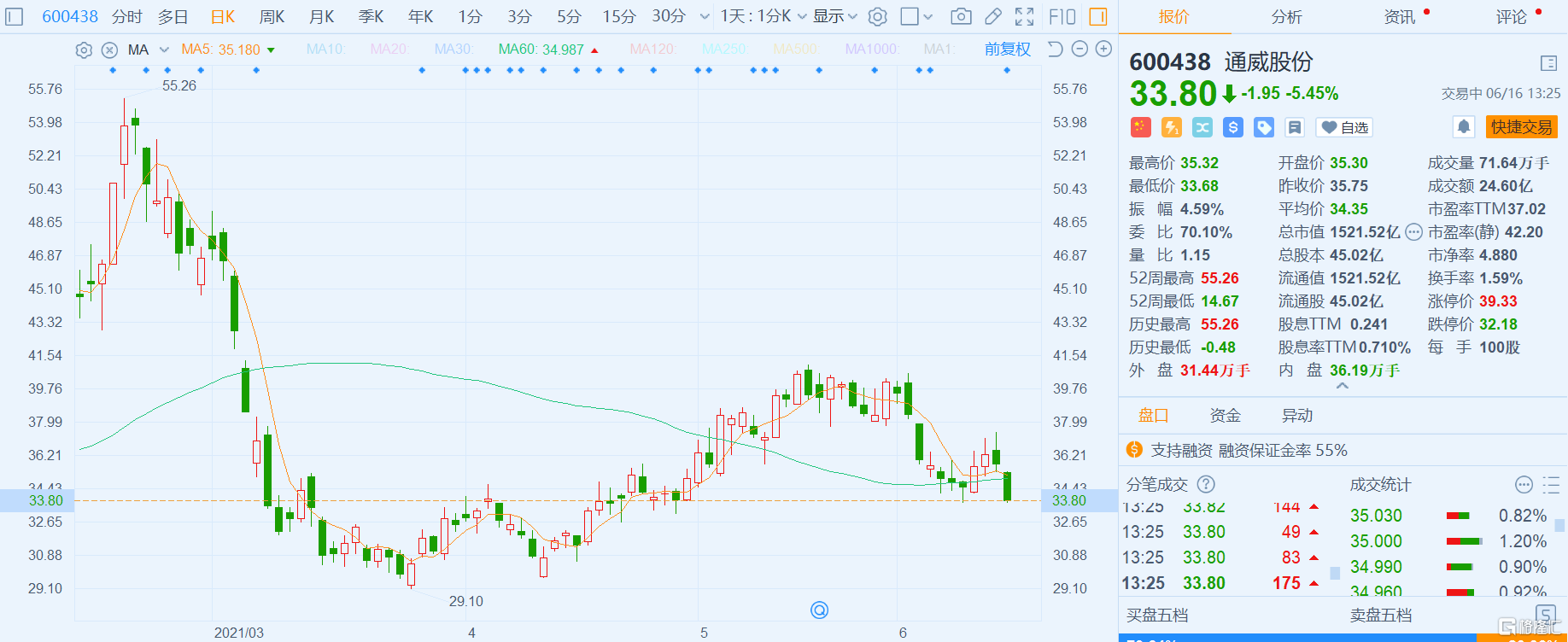This screenshot has width=1568, height=642.
Task: Set a price alert with bell icon
Action: (x=1464, y=127)
